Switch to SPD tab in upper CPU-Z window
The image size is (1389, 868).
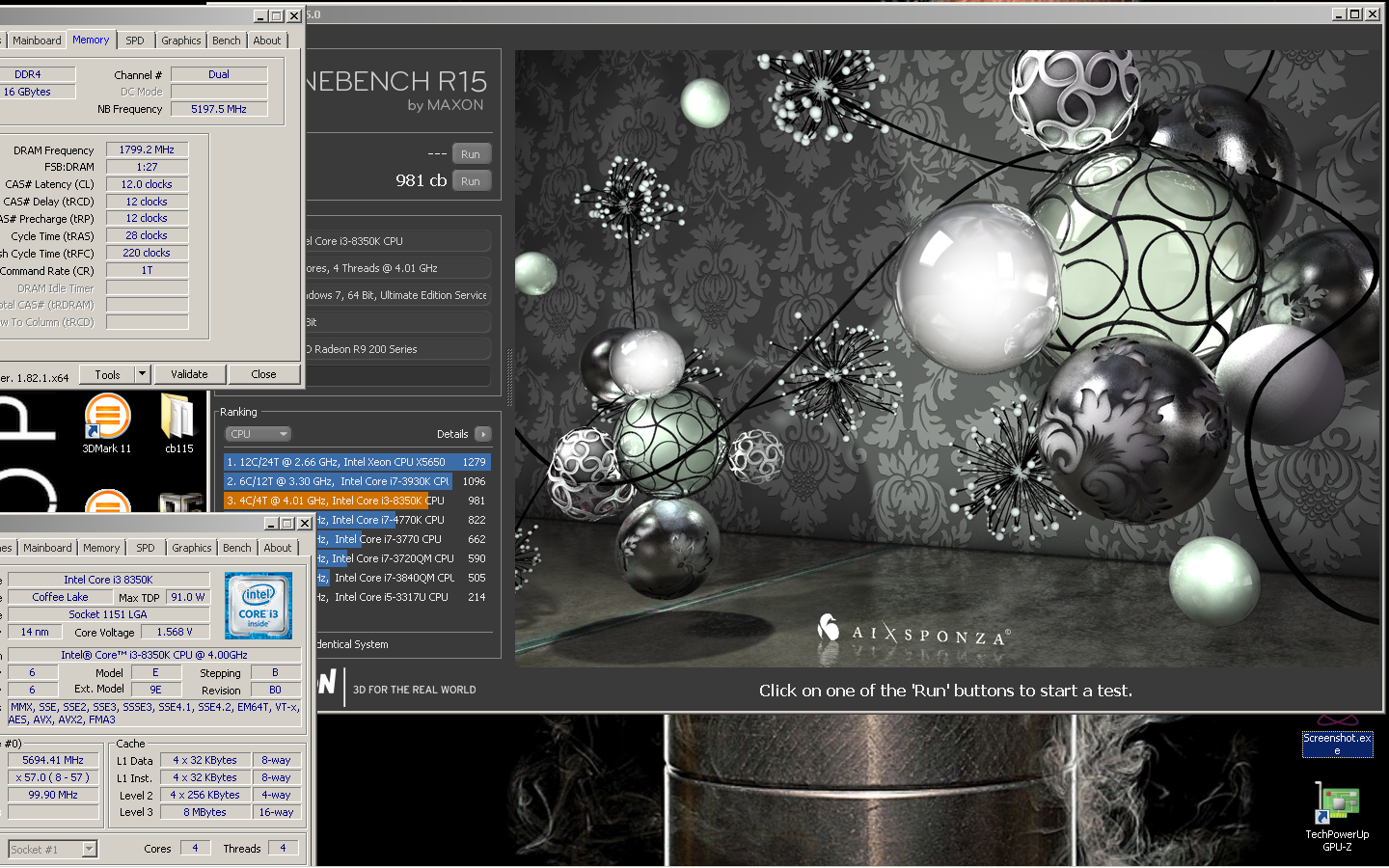tap(135, 41)
